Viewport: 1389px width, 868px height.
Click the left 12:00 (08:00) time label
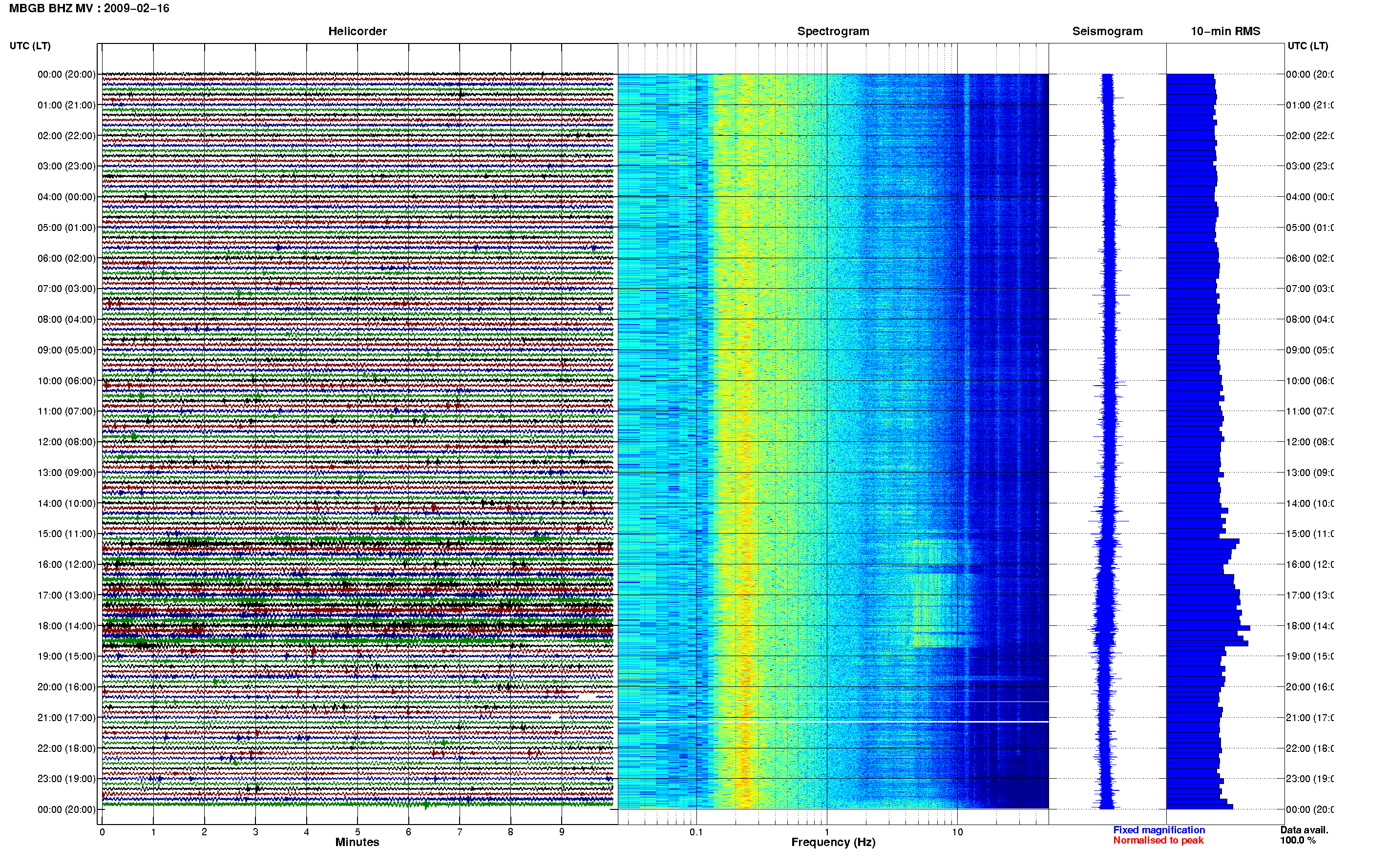tap(66, 441)
